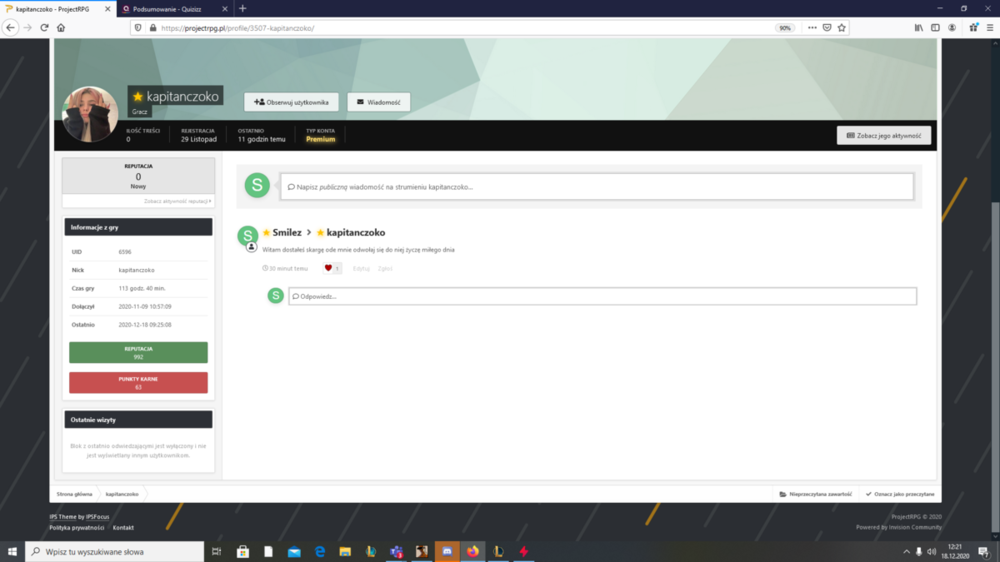
Task: Open Nieprzeczytana zawartość link
Action: click(x=816, y=494)
